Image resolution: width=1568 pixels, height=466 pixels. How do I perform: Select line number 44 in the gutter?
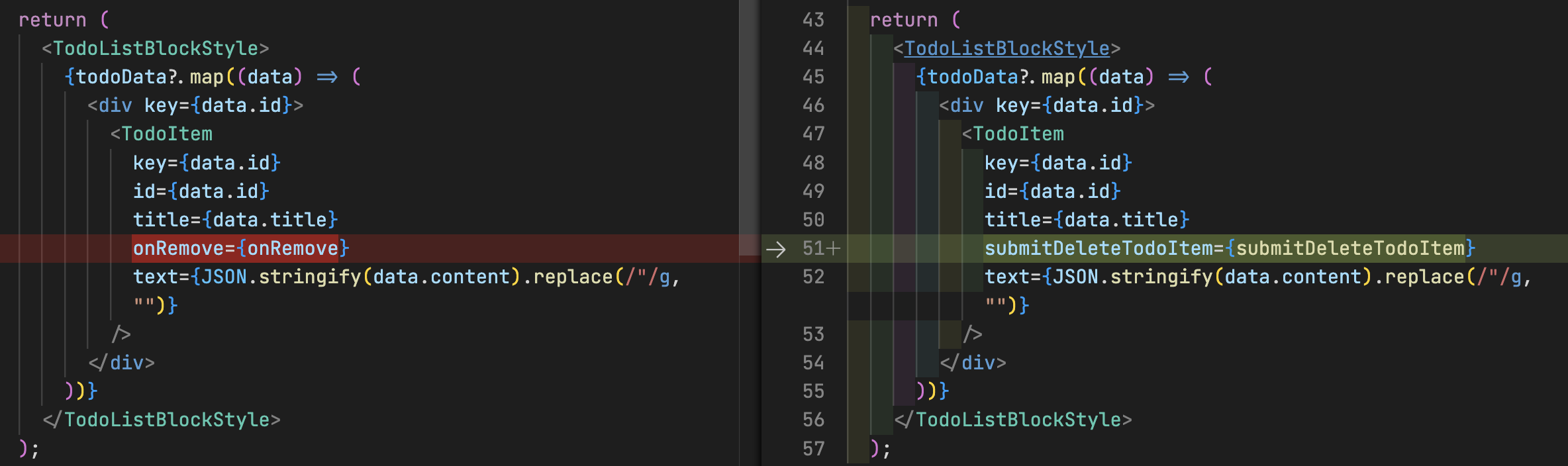pos(813,48)
